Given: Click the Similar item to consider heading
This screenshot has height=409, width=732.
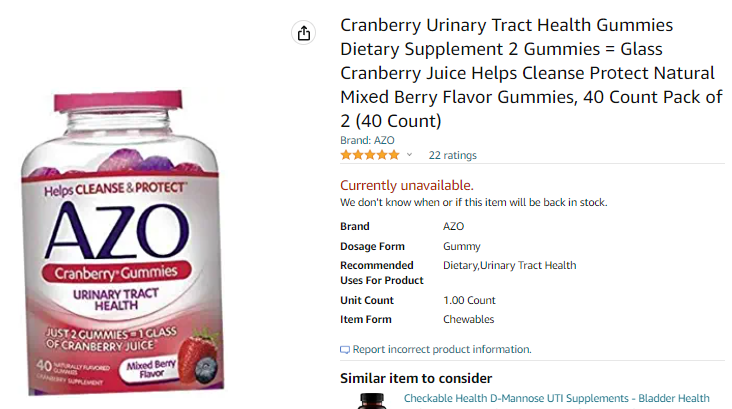Looking at the screenshot, I should point(416,378).
